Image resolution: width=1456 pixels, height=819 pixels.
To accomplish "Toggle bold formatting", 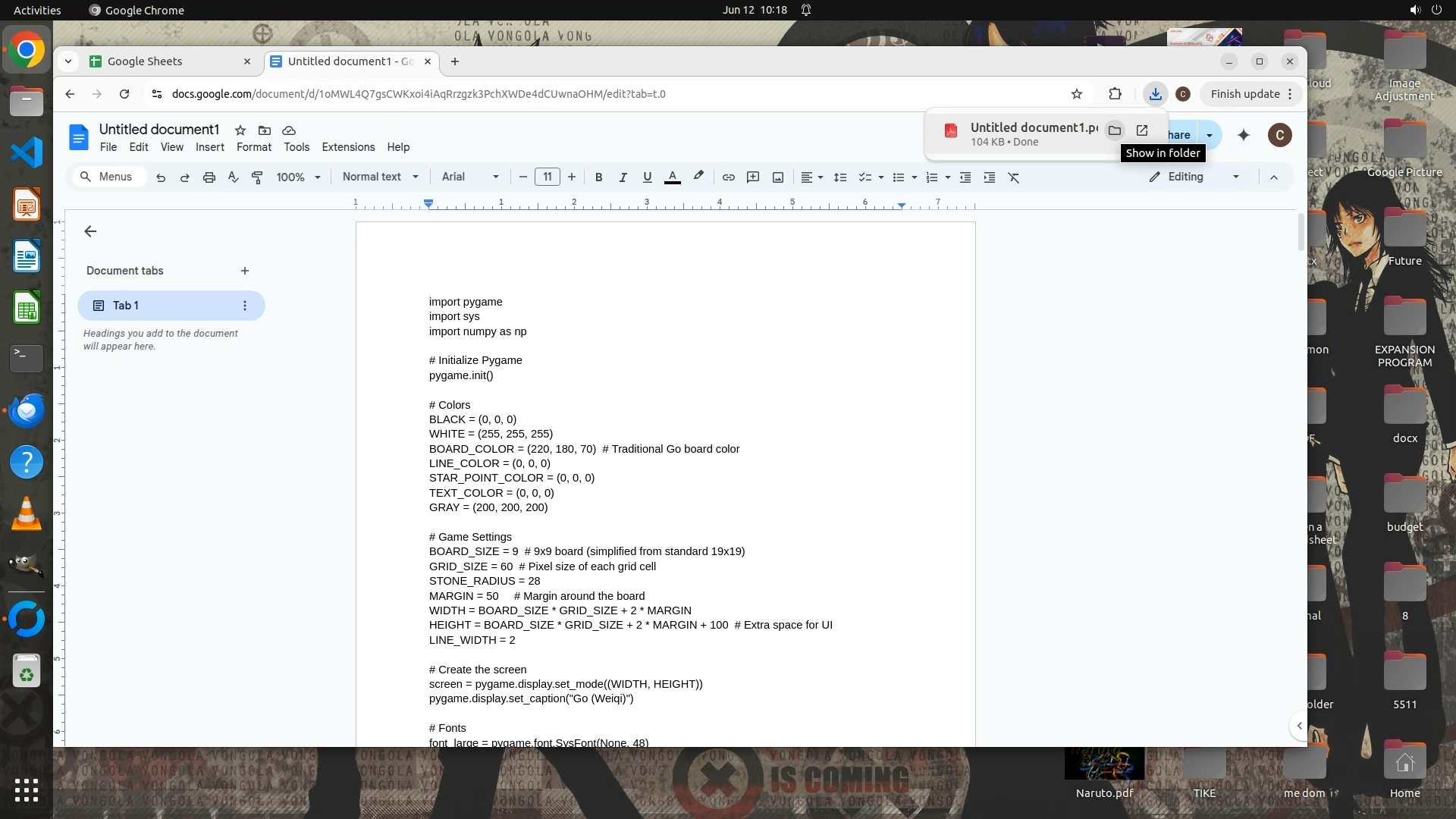I will [x=598, y=177].
